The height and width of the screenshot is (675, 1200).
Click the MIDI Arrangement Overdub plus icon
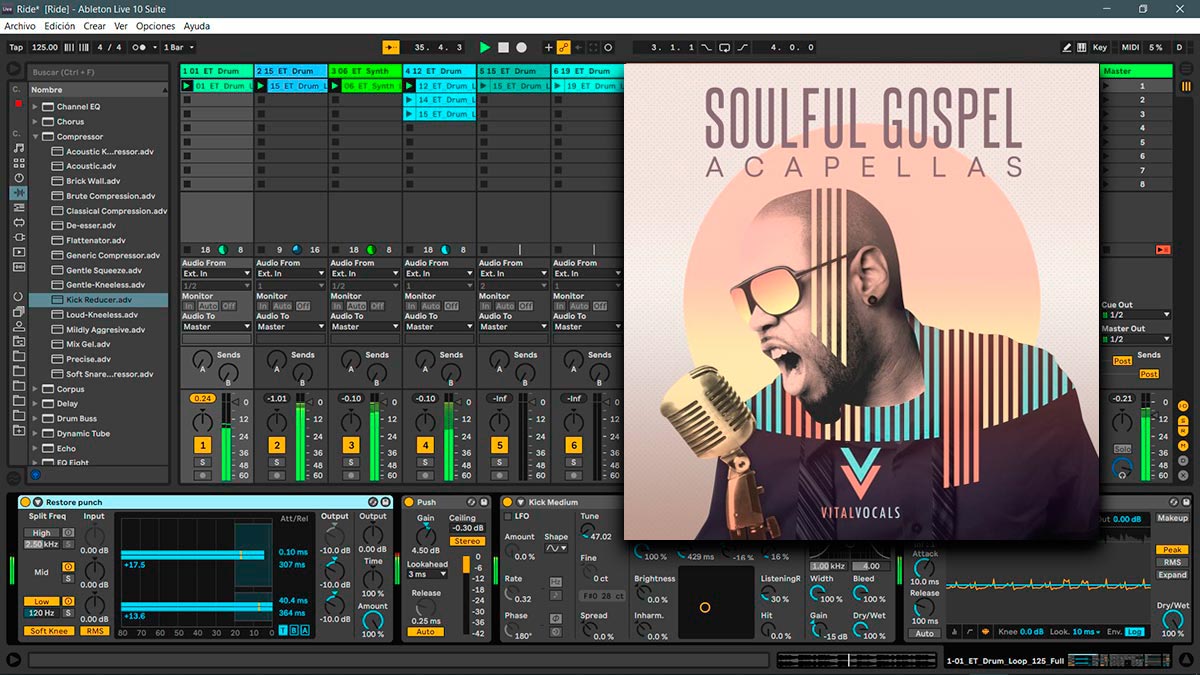(x=548, y=47)
